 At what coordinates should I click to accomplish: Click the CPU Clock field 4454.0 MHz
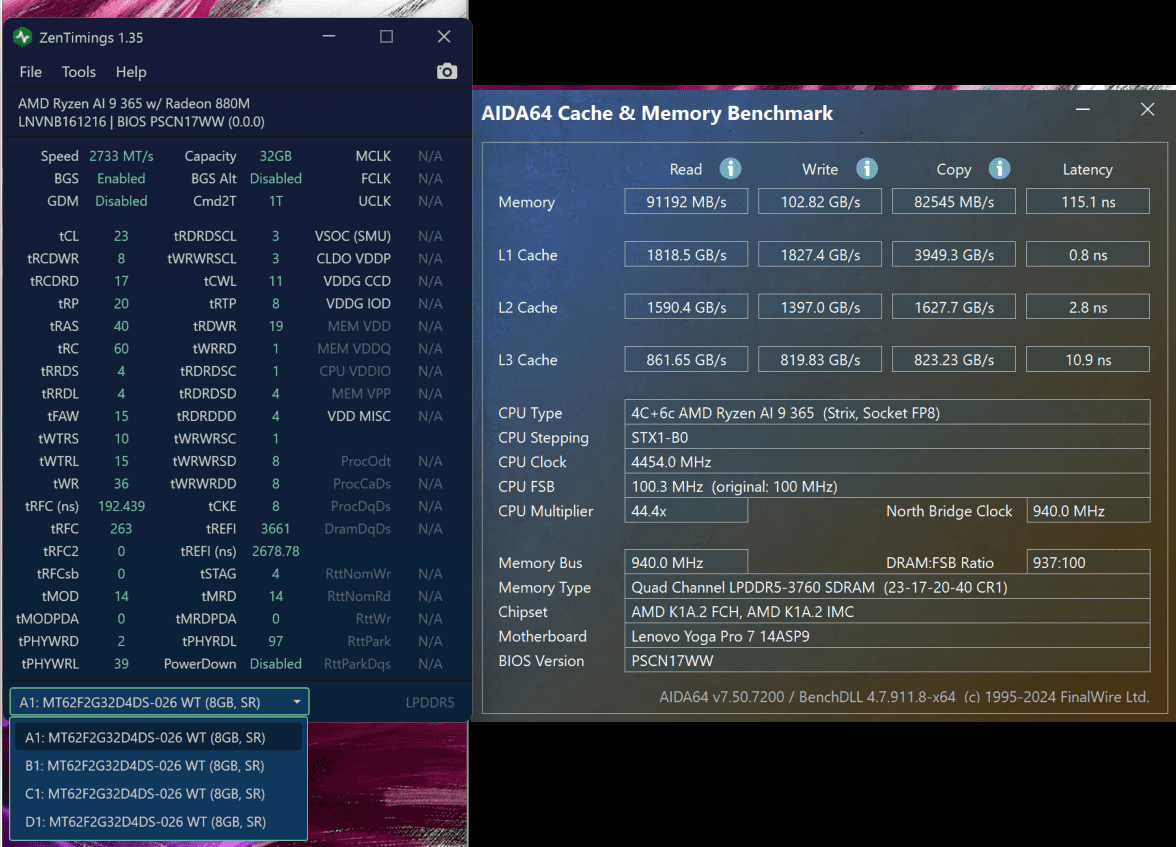(x=887, y=462)
